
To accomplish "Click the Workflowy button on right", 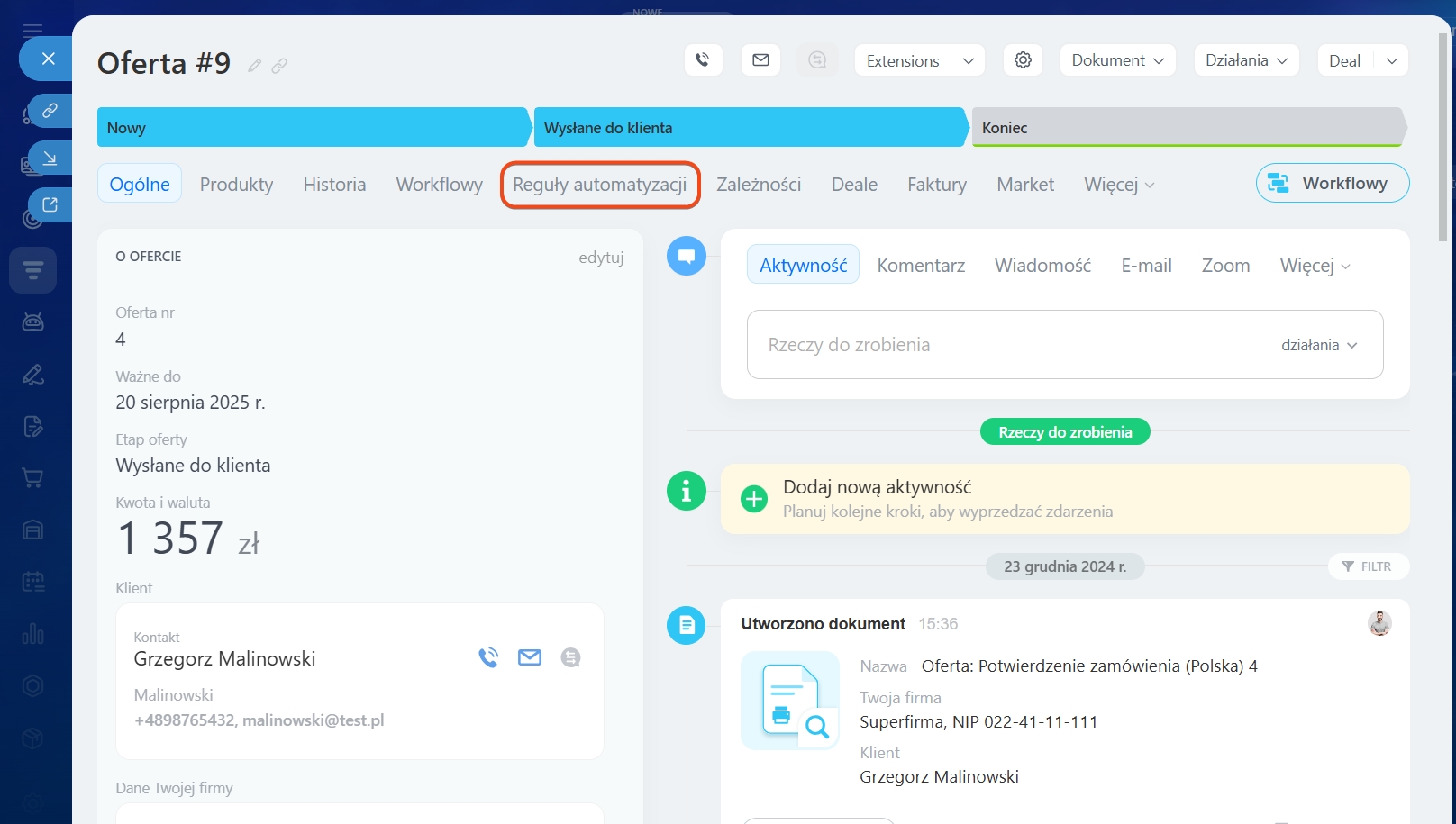I will point(1332,184).
